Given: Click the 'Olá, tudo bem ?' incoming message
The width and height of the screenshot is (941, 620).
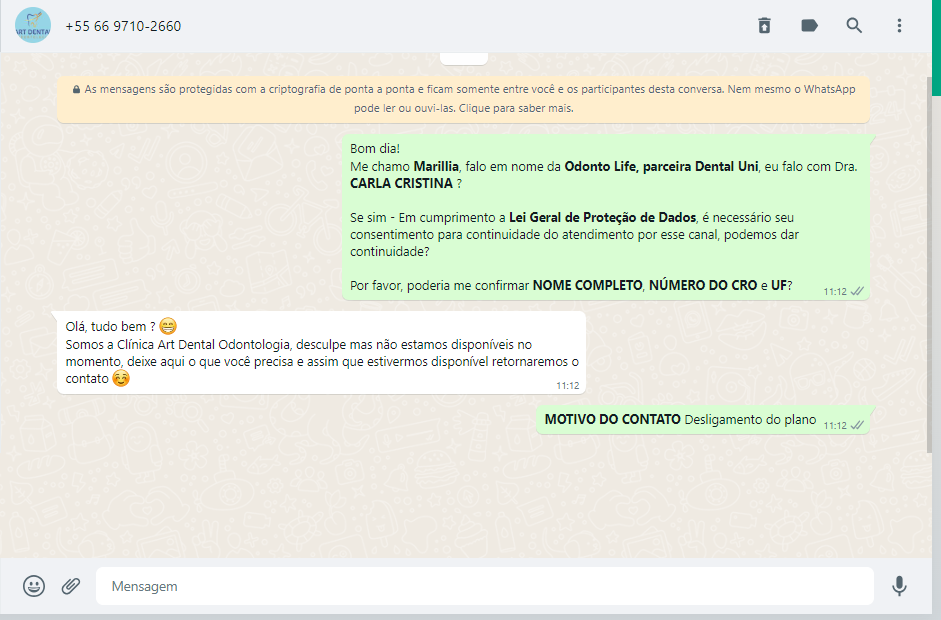Looking at the screenshot, I should click(x=321, y=352).
